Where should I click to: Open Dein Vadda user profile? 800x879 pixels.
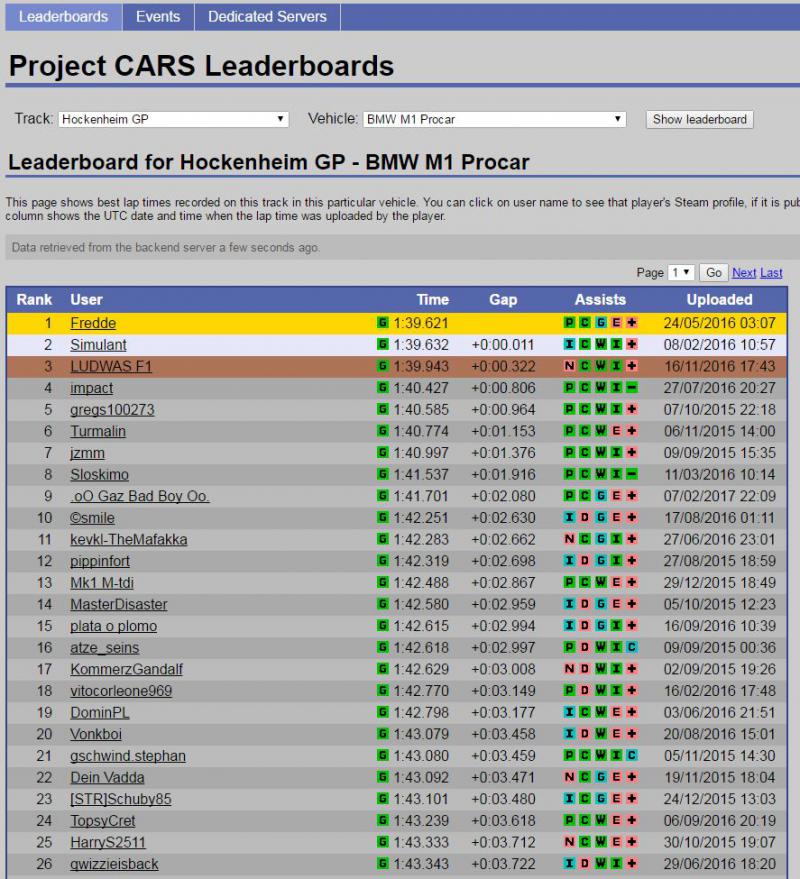coord(107,778)
